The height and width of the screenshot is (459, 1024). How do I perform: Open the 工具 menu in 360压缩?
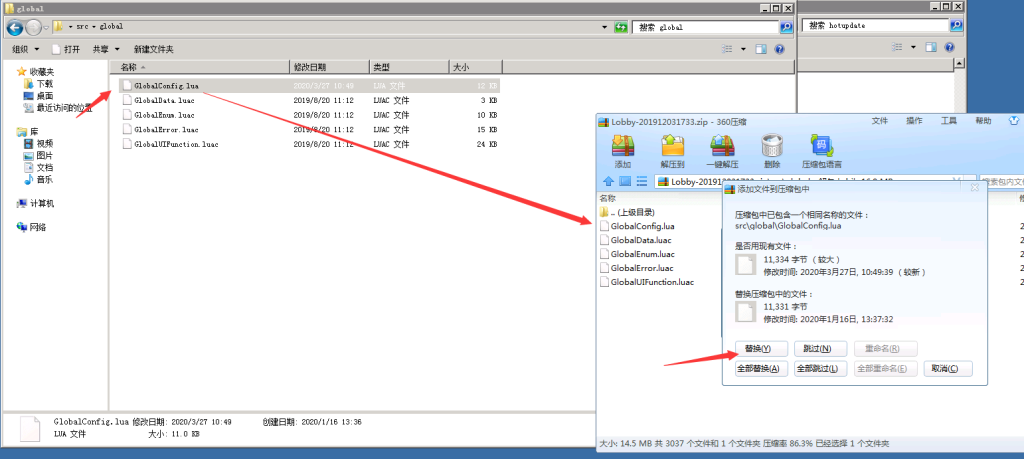tap(948, 120)
